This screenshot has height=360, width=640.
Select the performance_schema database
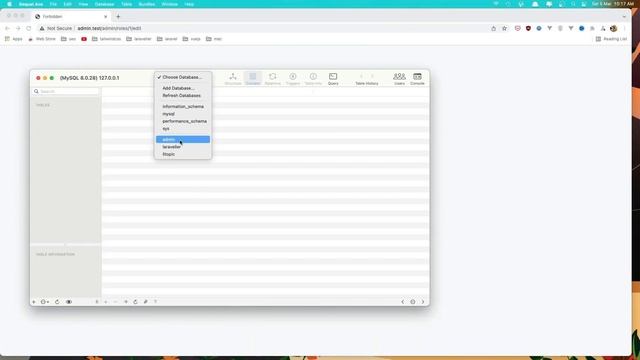(183, 121)
